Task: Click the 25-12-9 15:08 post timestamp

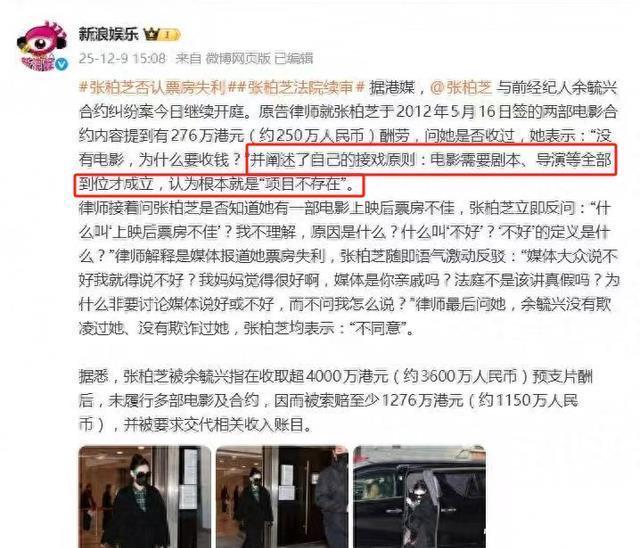Action: pyautogui.click(x=122, y=58)
